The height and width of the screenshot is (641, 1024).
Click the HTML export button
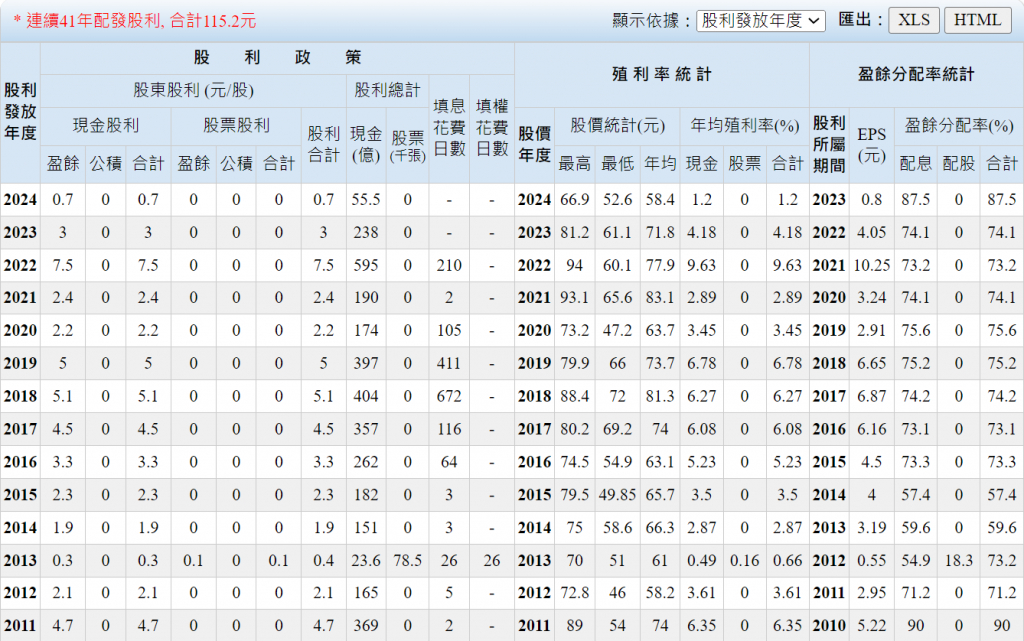pos(977,20)
